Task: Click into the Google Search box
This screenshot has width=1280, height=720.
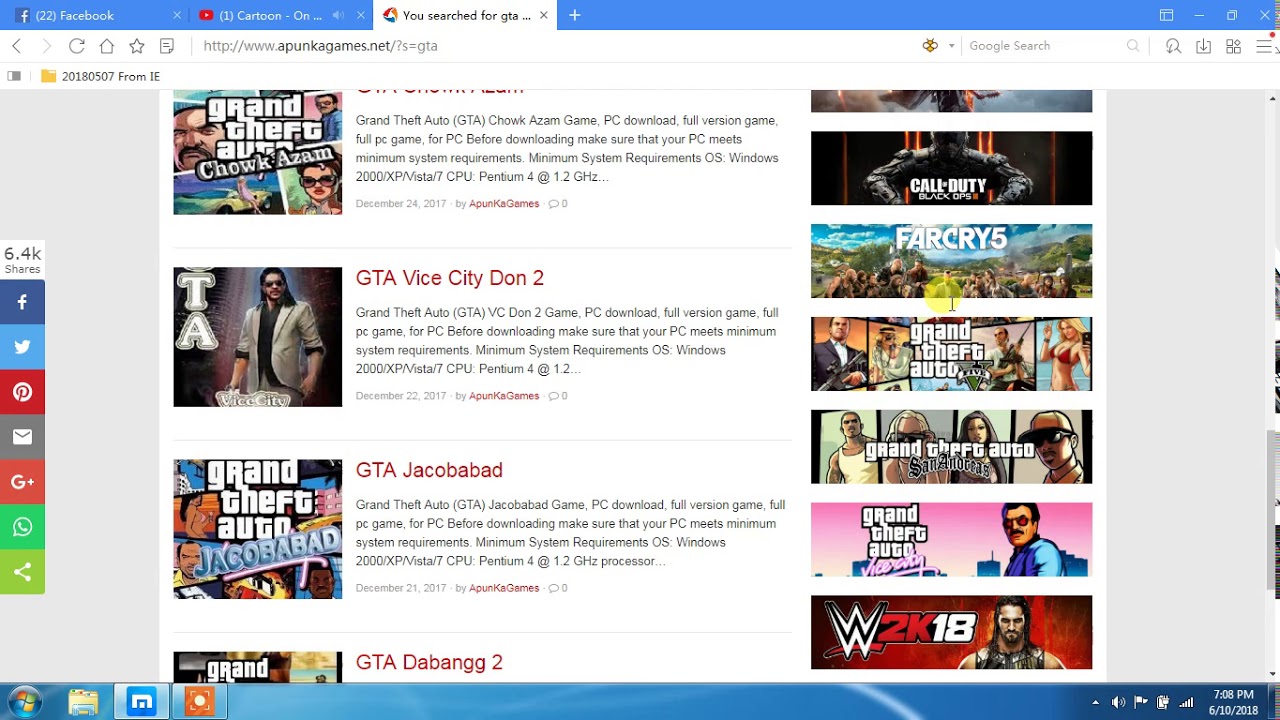Action: 1045,46
